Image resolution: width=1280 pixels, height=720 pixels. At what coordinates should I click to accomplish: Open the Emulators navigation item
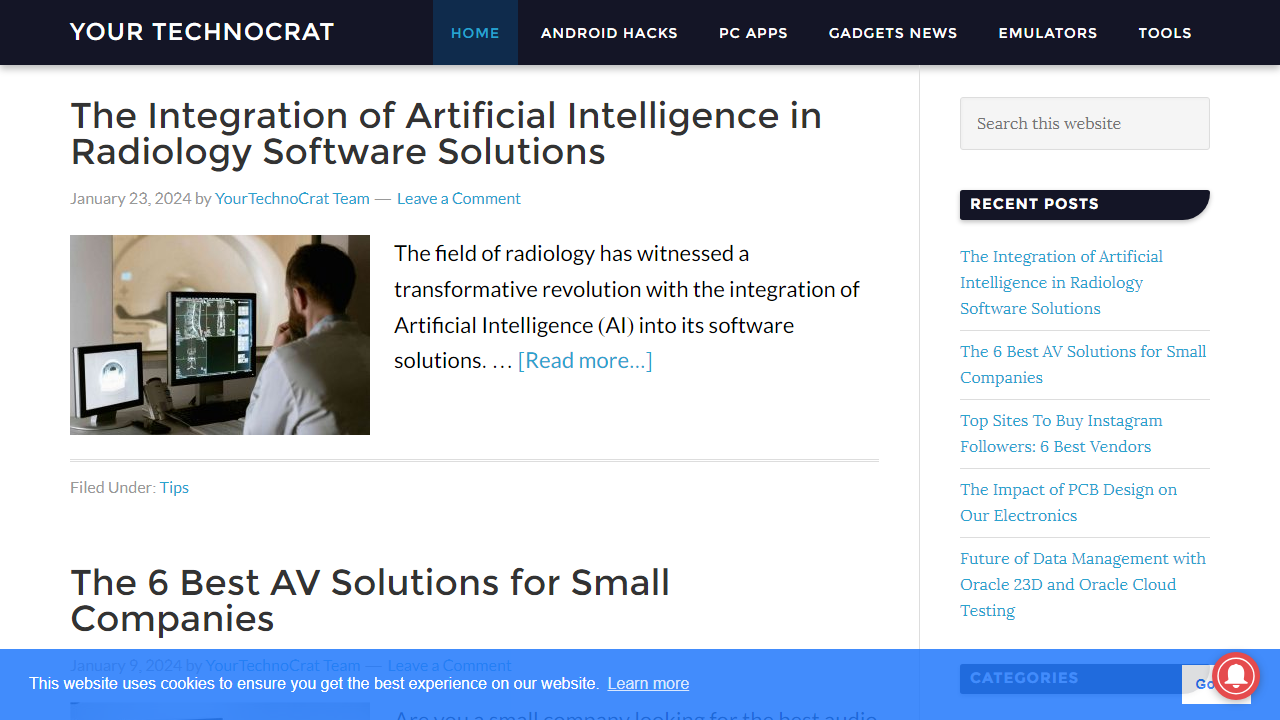pyautogui.click(x=1047, y=33)
